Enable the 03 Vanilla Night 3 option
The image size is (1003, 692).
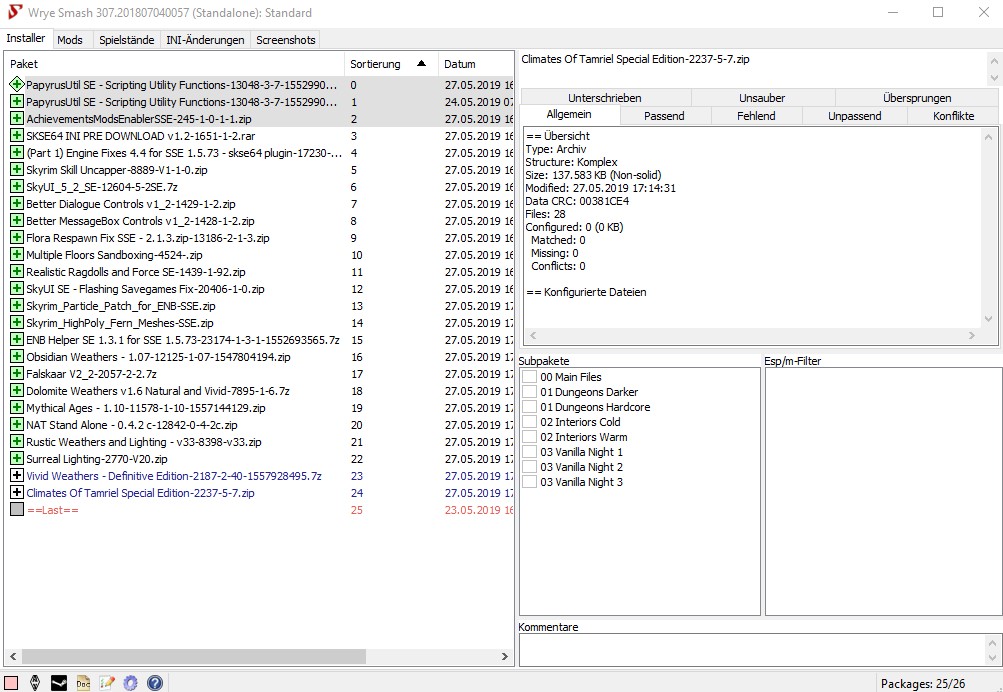[x=530, y=482]
